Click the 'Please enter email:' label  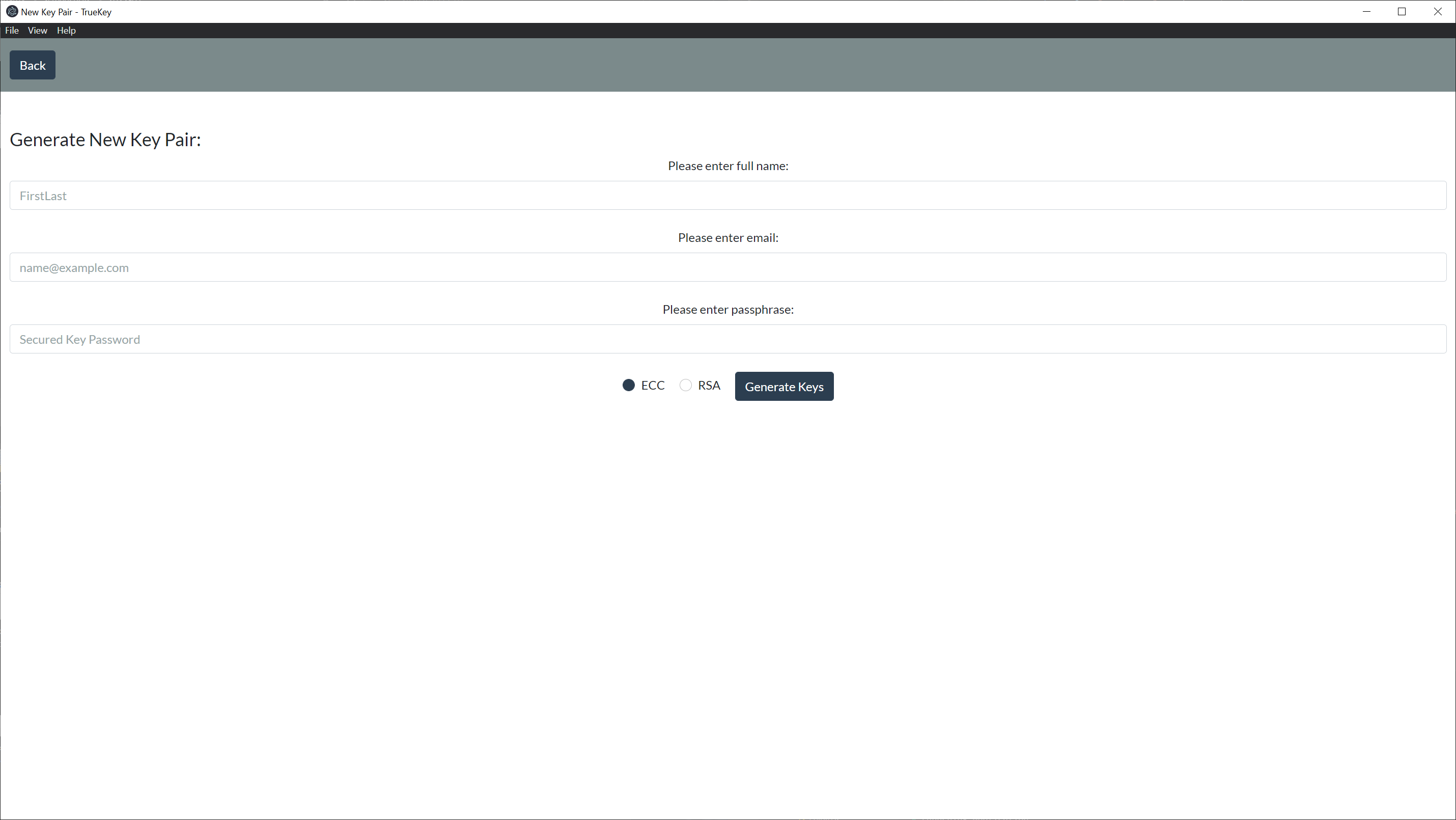pos(728,237)
